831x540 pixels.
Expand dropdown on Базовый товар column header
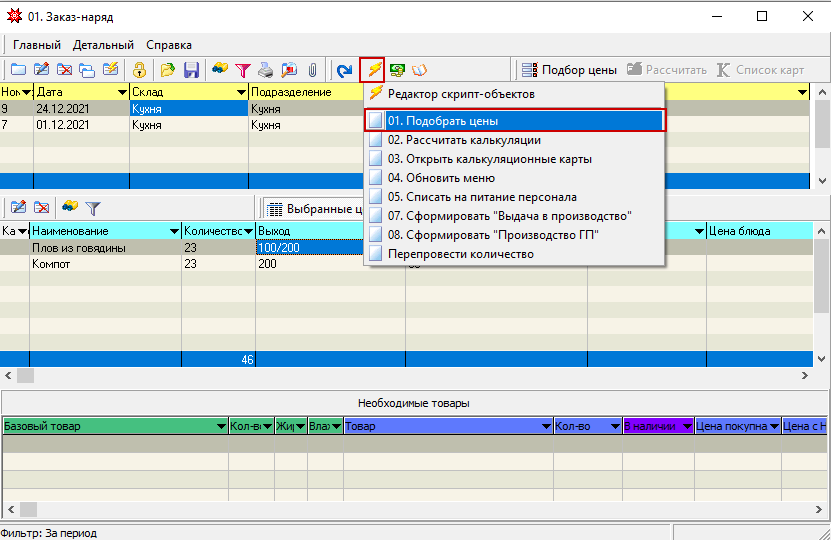tap(220, 426)
